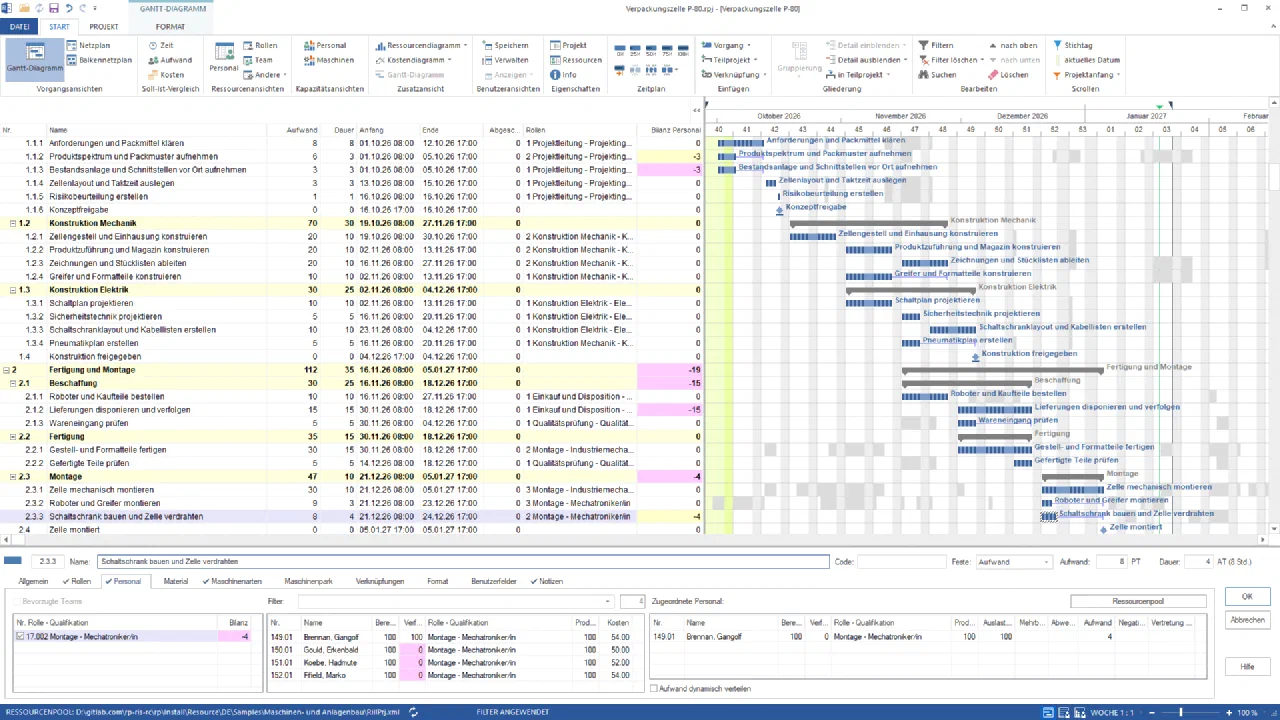Confirm with the OK button
The height and width of the screenshot is (720, 1280).
point(1247,597)
